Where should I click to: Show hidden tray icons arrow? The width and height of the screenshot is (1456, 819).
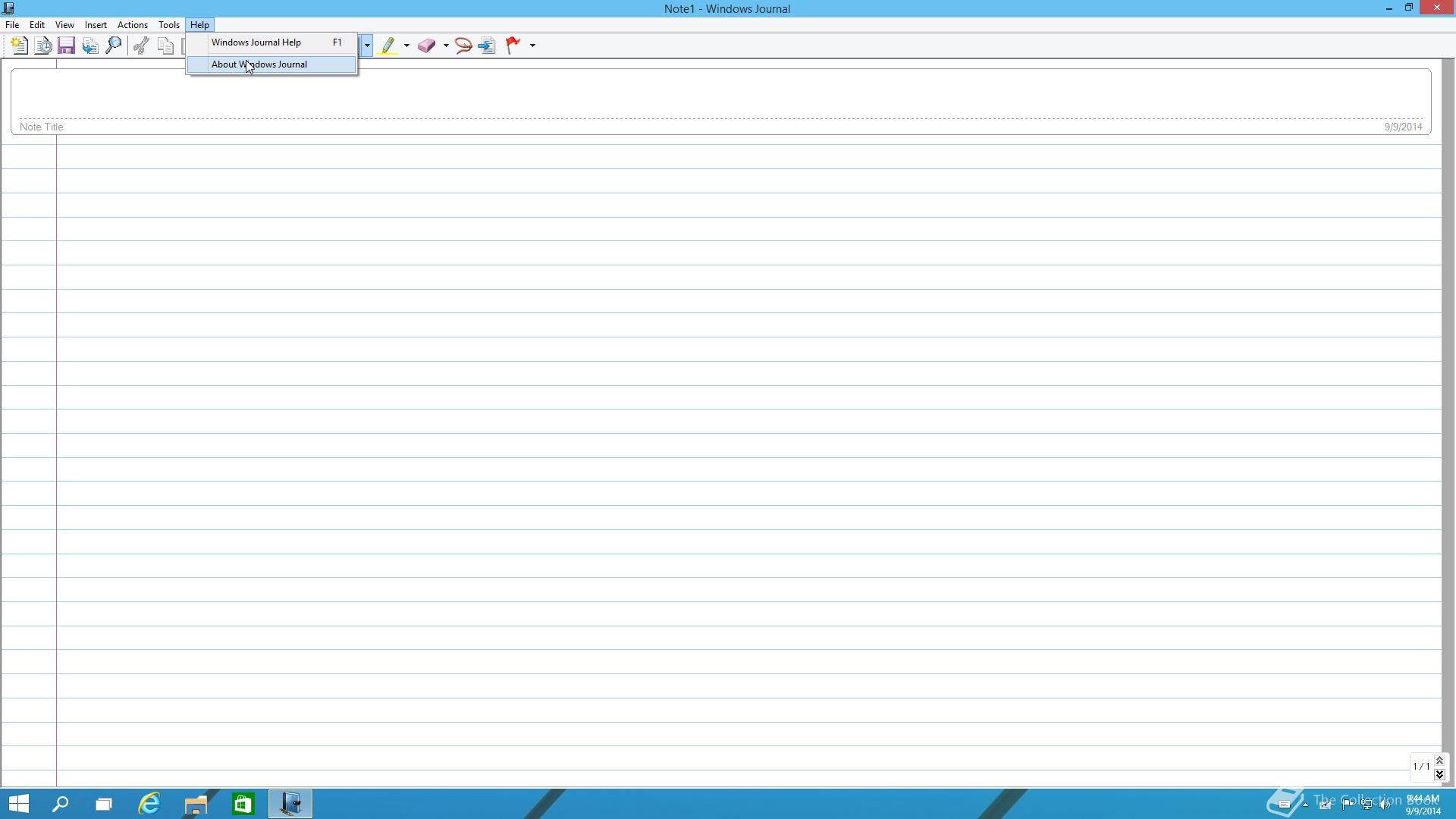click(x=1305, y=805)
